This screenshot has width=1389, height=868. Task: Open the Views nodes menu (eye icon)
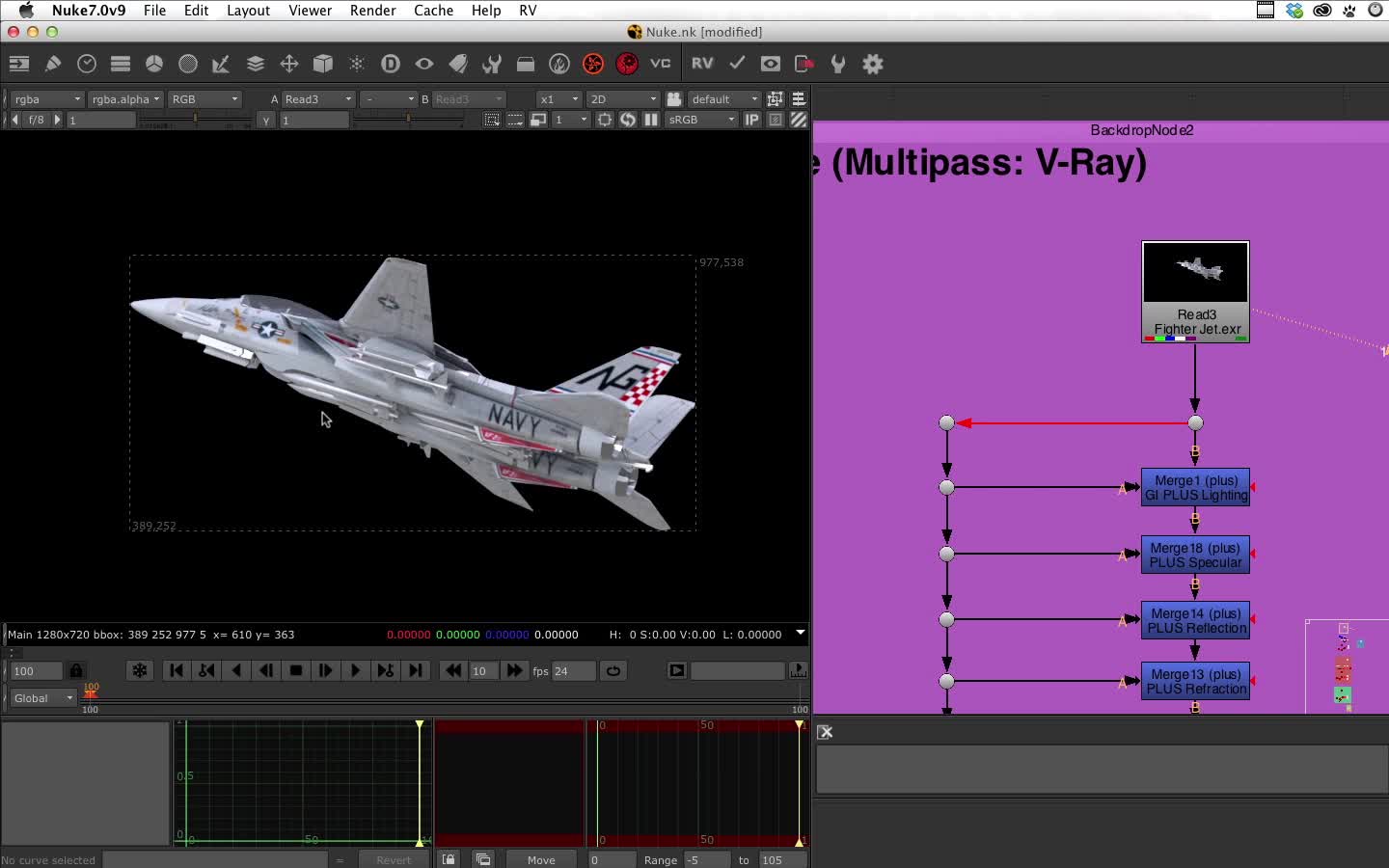[424, 64]
